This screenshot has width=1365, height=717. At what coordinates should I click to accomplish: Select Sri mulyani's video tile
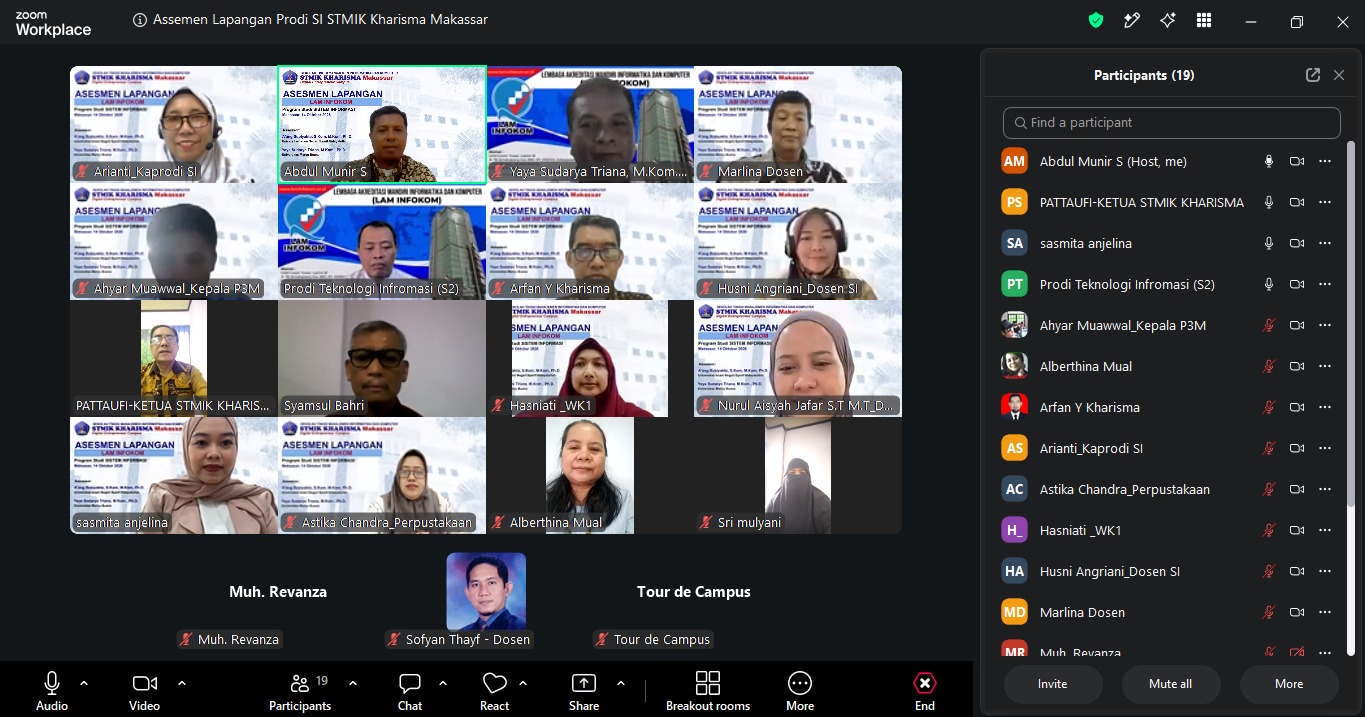798,475
